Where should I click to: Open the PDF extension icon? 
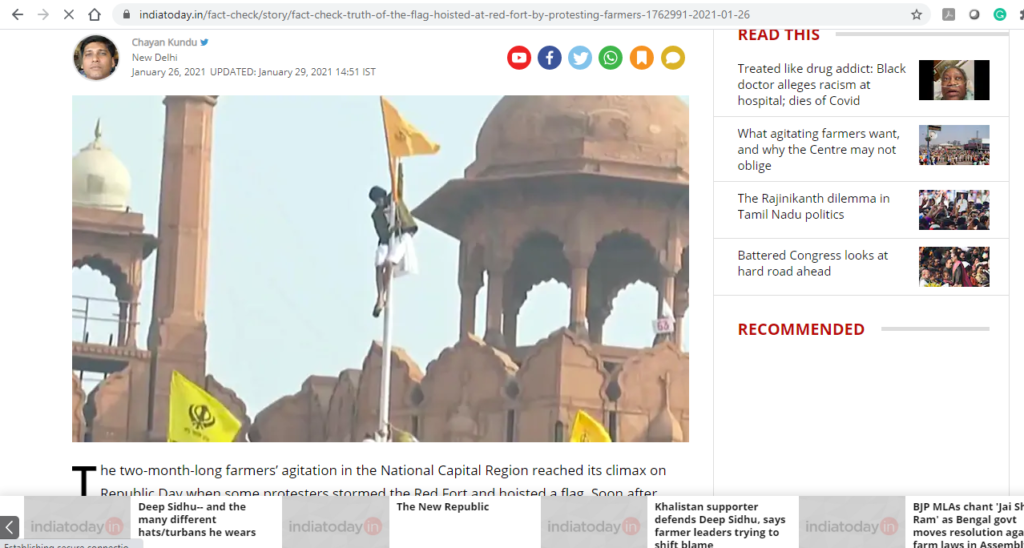[948, 14]
